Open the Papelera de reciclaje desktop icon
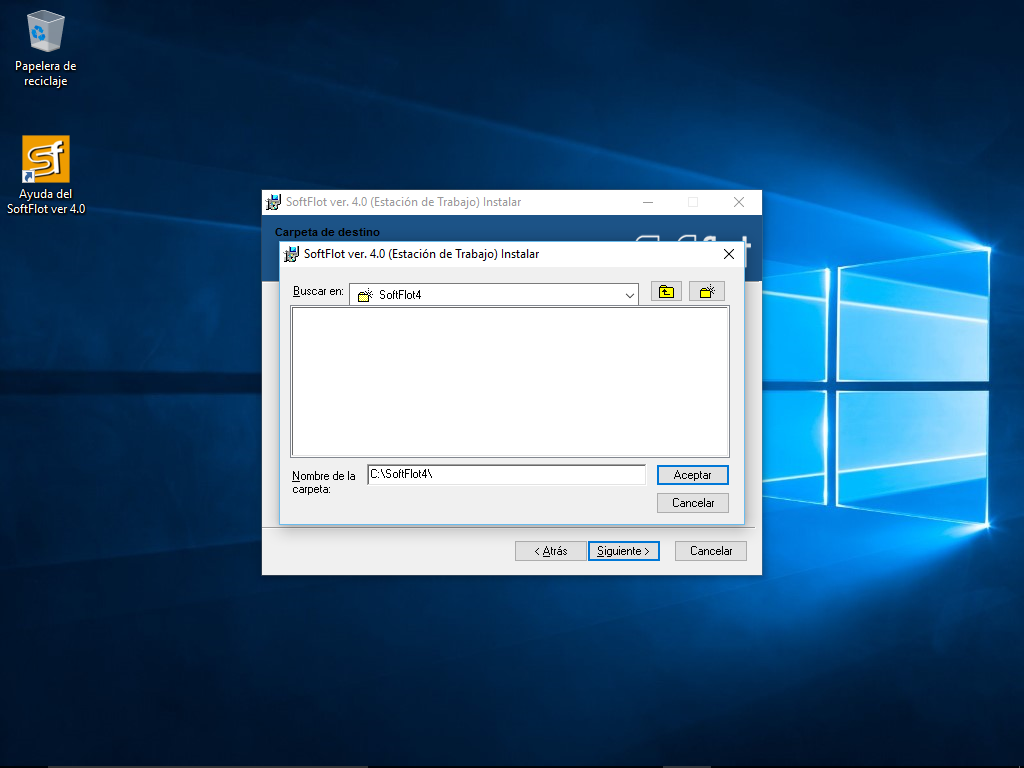 (x=45, y=33)
